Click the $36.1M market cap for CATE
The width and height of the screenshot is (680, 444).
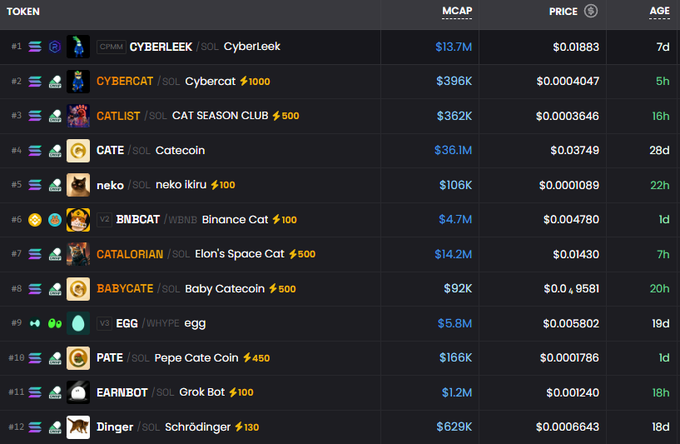[x=453, y=150]
